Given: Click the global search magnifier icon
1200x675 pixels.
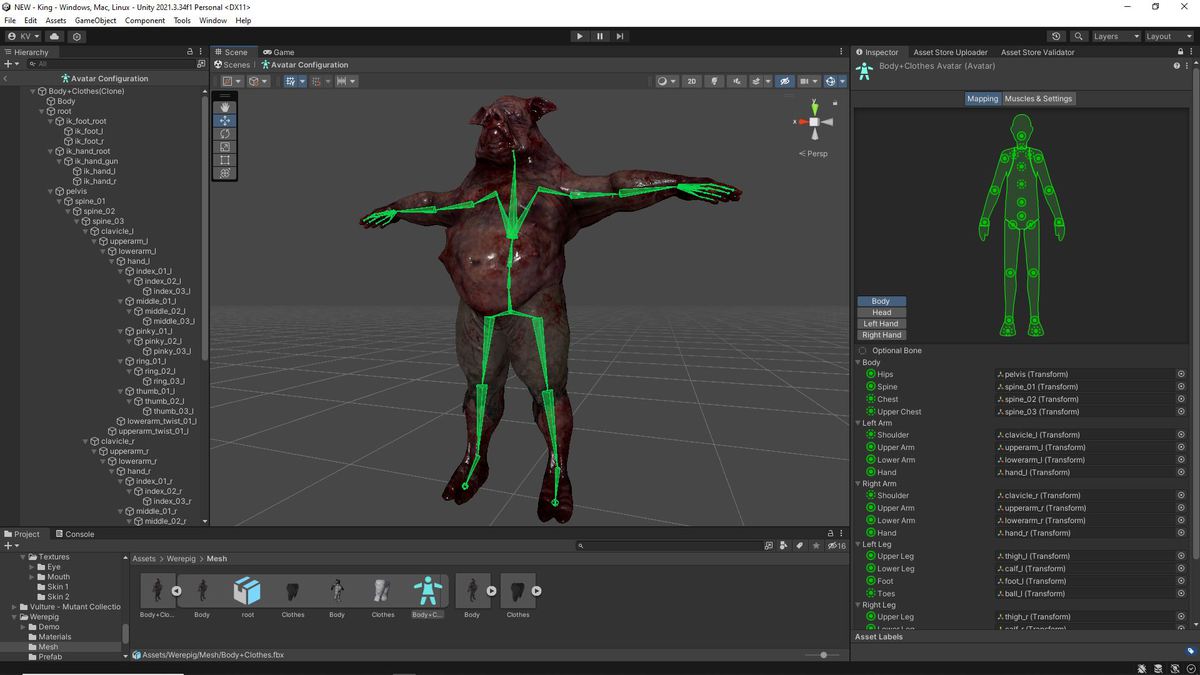Looking at the screenshot, I should coord(1078,36).
